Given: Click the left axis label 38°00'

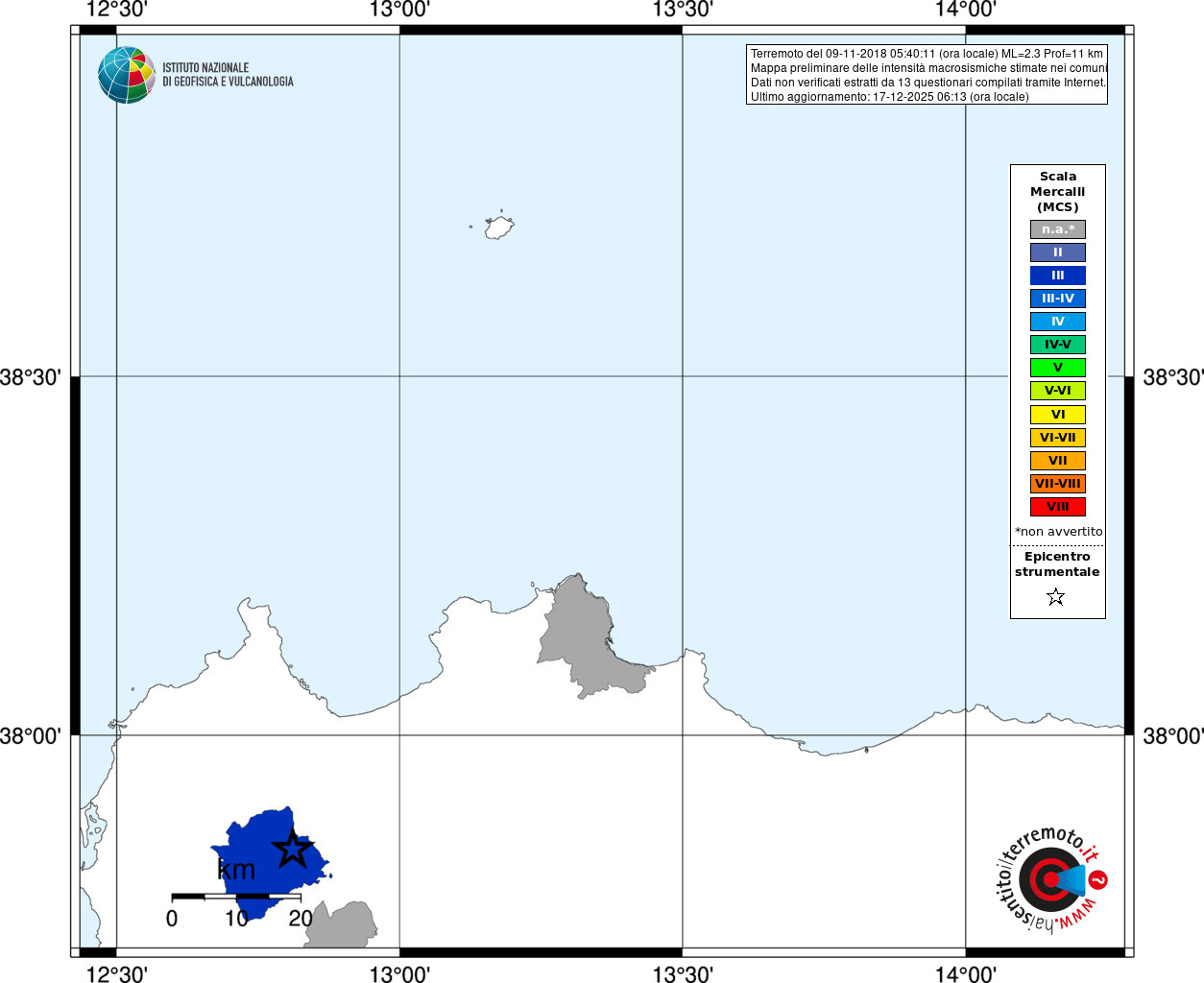Looking at the screenshot, I should 31,736.
